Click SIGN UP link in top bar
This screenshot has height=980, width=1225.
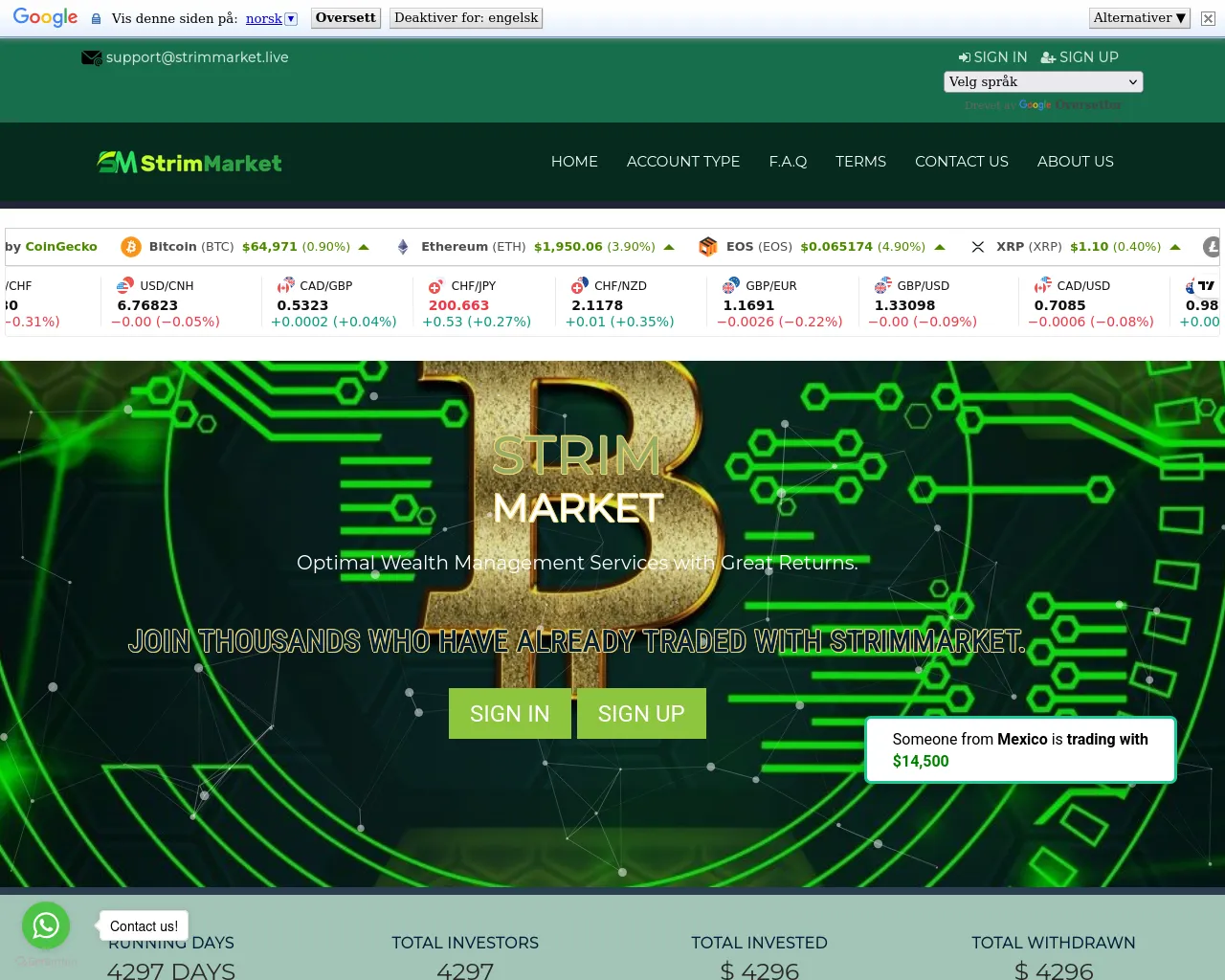tap(1080, 57)
